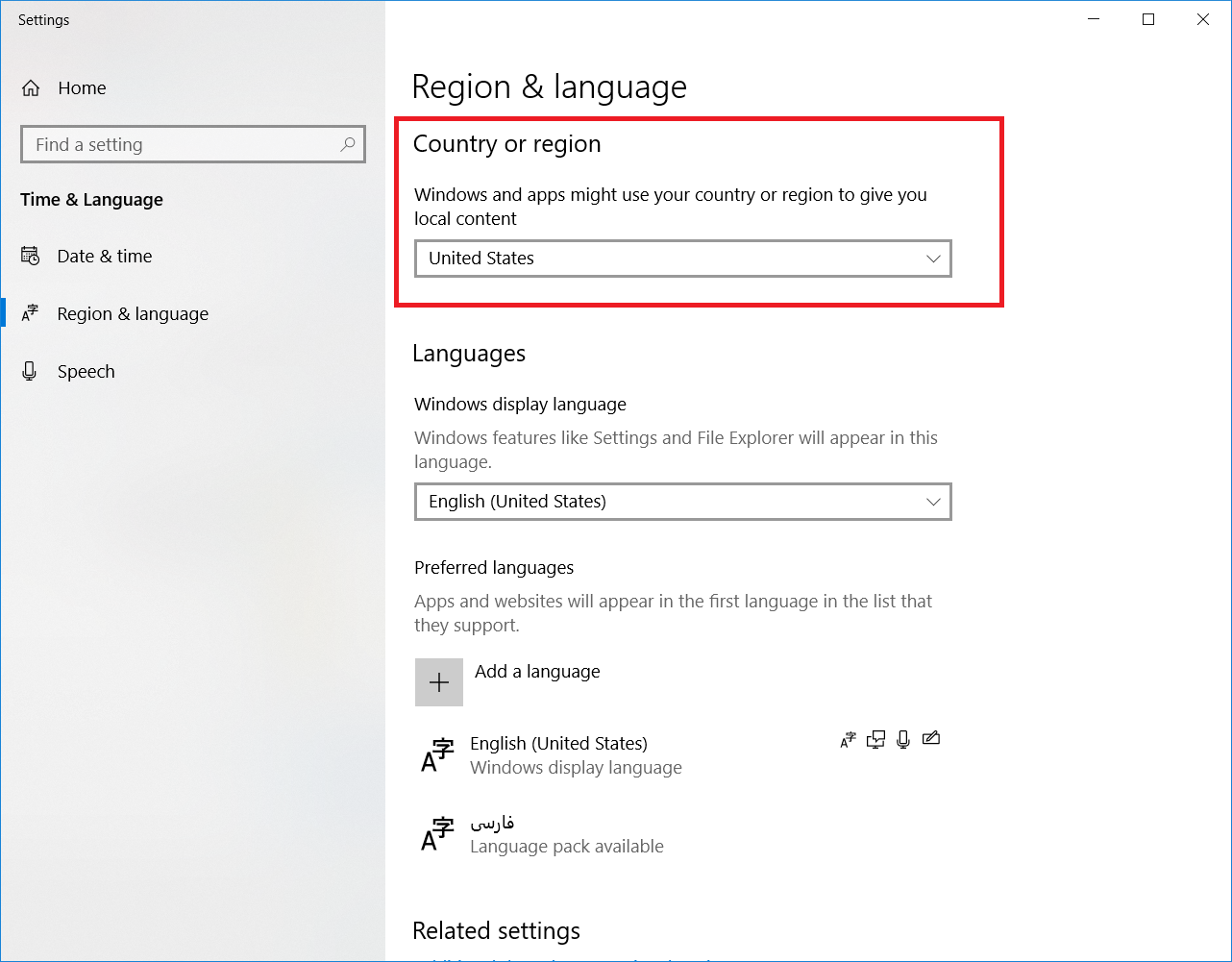Maximize the Settings window

[1148, 19]
